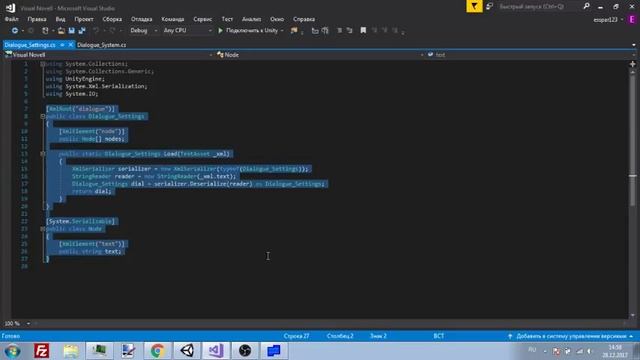Select the Dialogue_Settings.cs tab

pos(30,45)
